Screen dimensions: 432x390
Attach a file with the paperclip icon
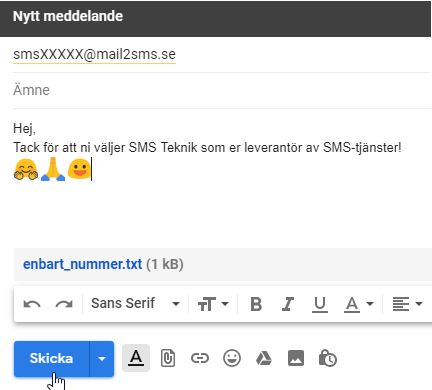coord(168,359)
